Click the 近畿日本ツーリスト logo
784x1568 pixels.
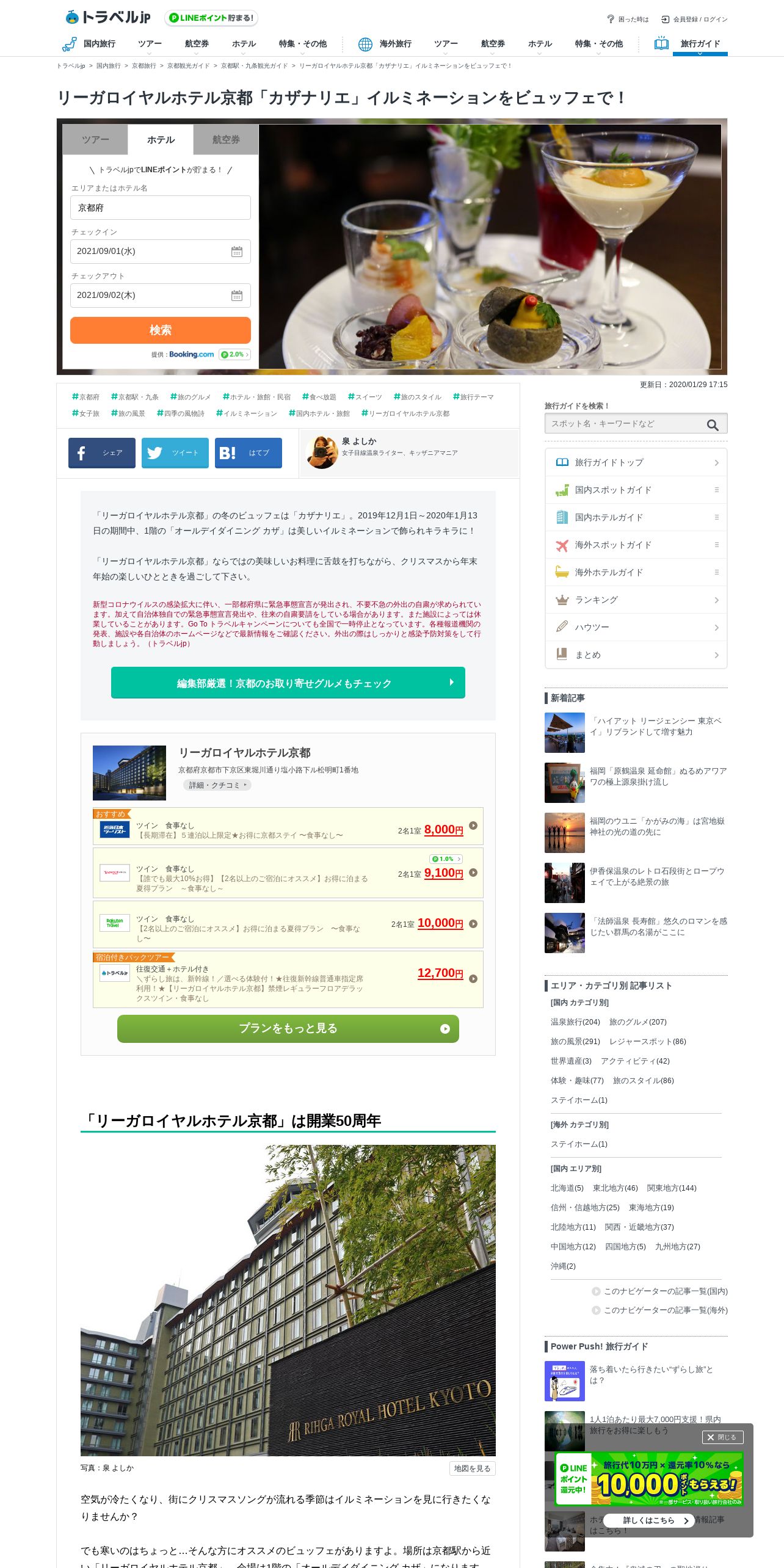pyautogui.click(x=115, y=829)
